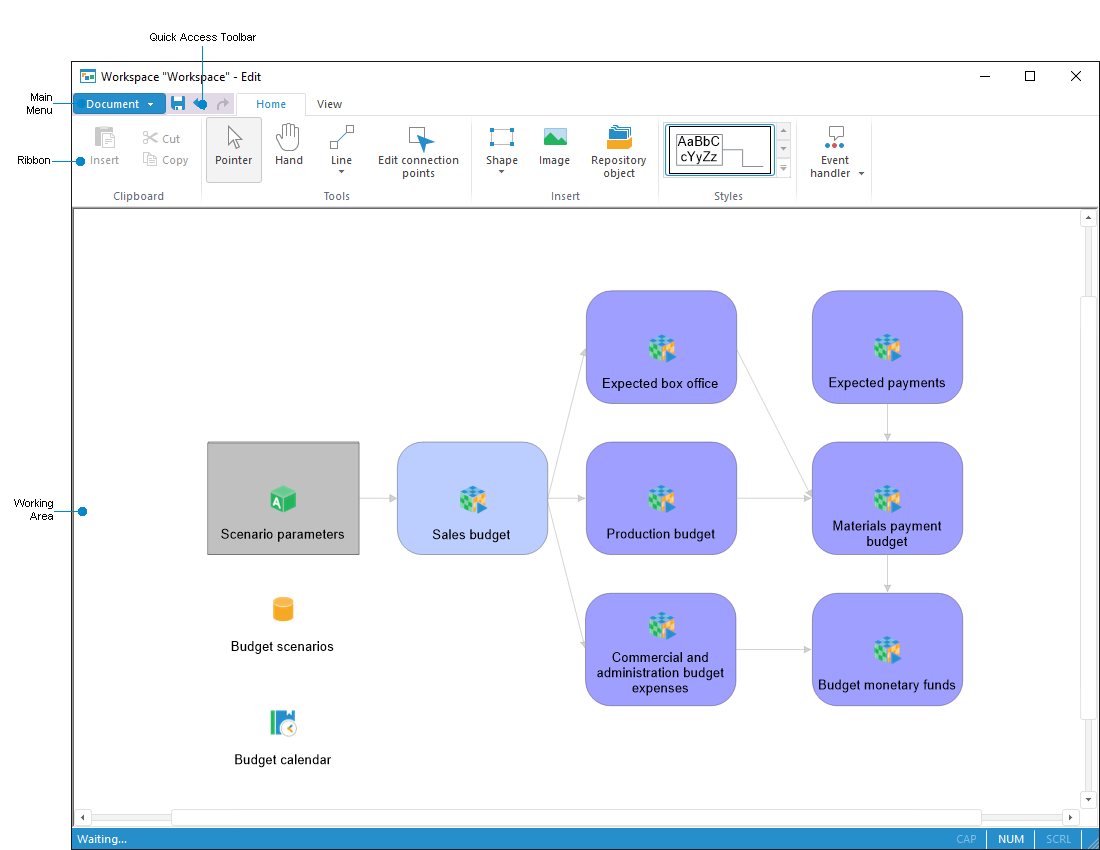Select the Budget monetary funds block
Viewport: 1100px width, 850px height.
coord(887,649)
